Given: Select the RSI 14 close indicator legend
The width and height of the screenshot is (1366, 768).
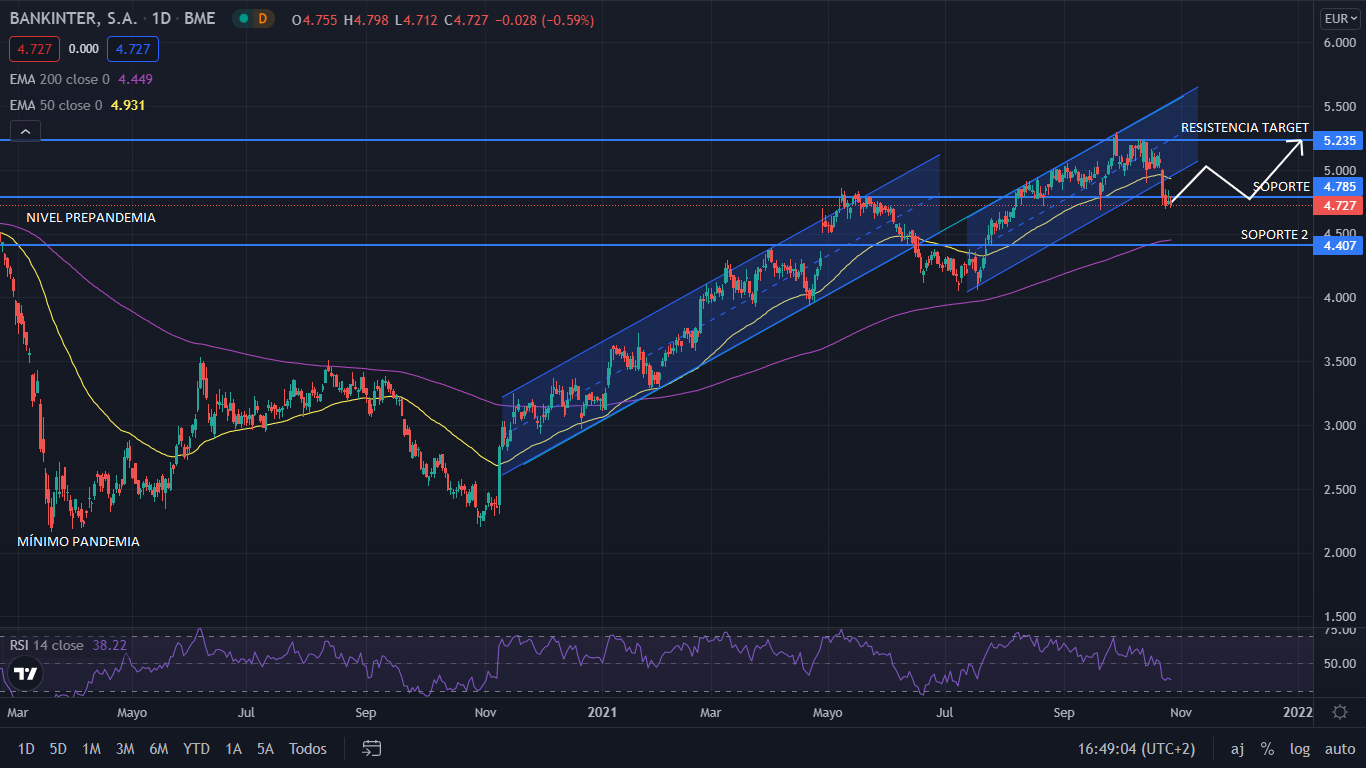Looking at the screenshot, I should pos(47,645).
